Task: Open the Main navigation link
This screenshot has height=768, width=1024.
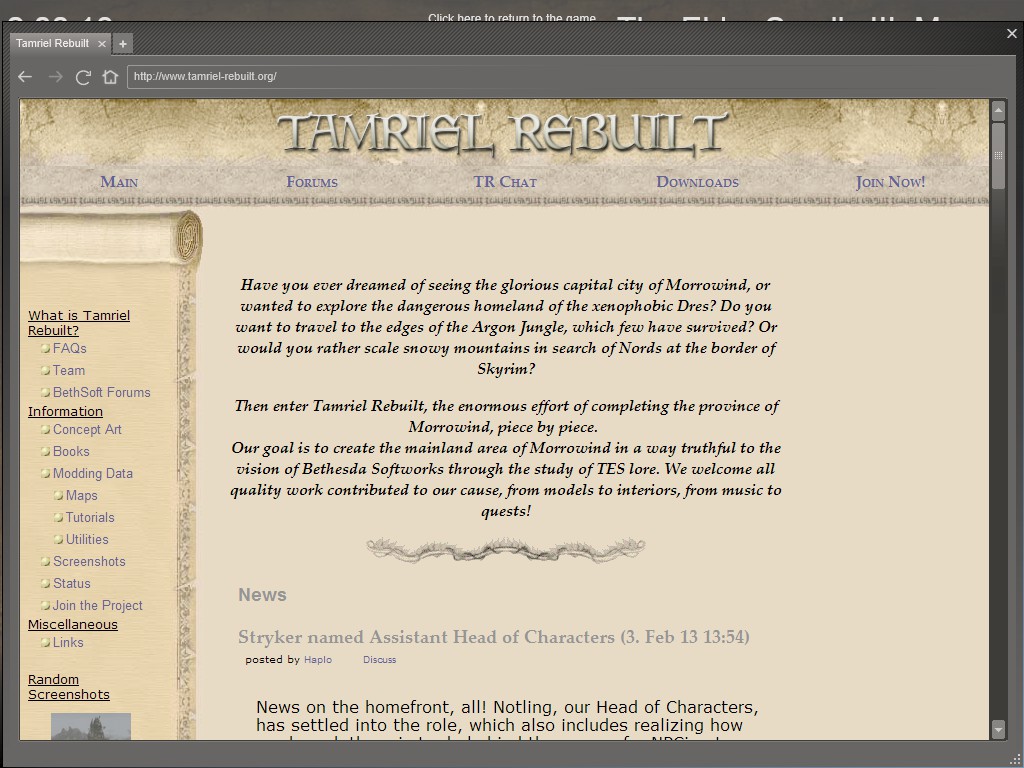Action: [119, 182]
